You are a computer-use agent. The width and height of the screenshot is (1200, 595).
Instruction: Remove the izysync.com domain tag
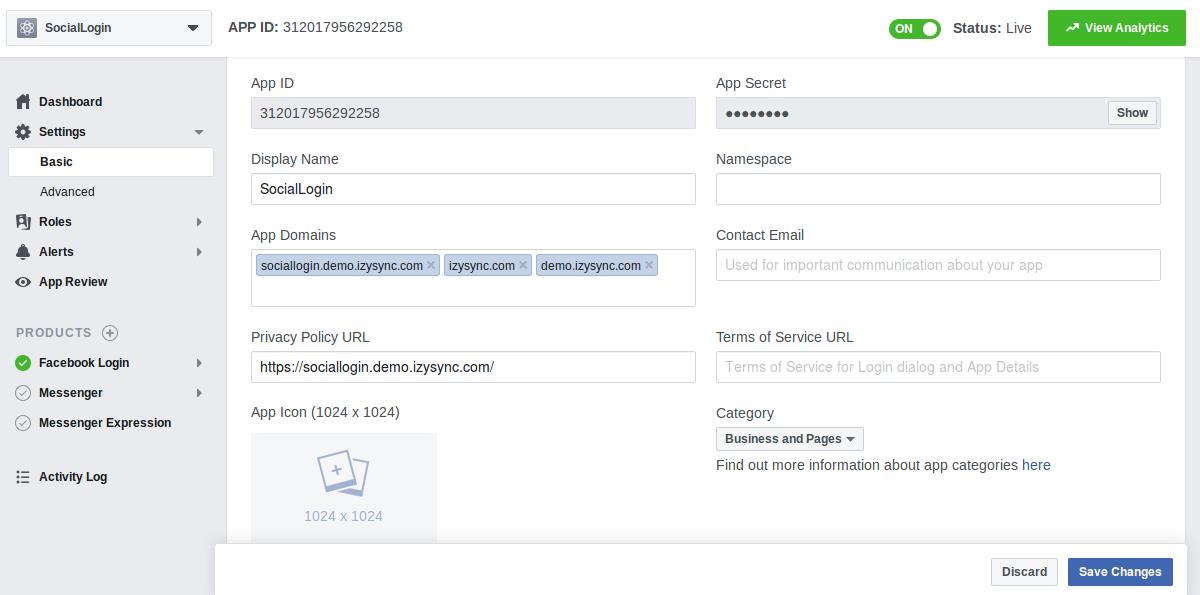523,265
